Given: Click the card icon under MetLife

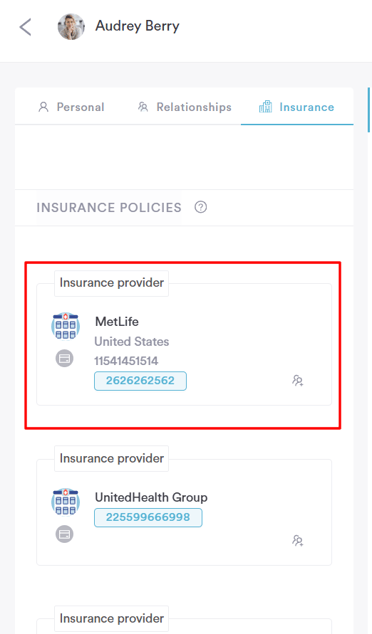Looking at the screenshot, I should [64, 358].
